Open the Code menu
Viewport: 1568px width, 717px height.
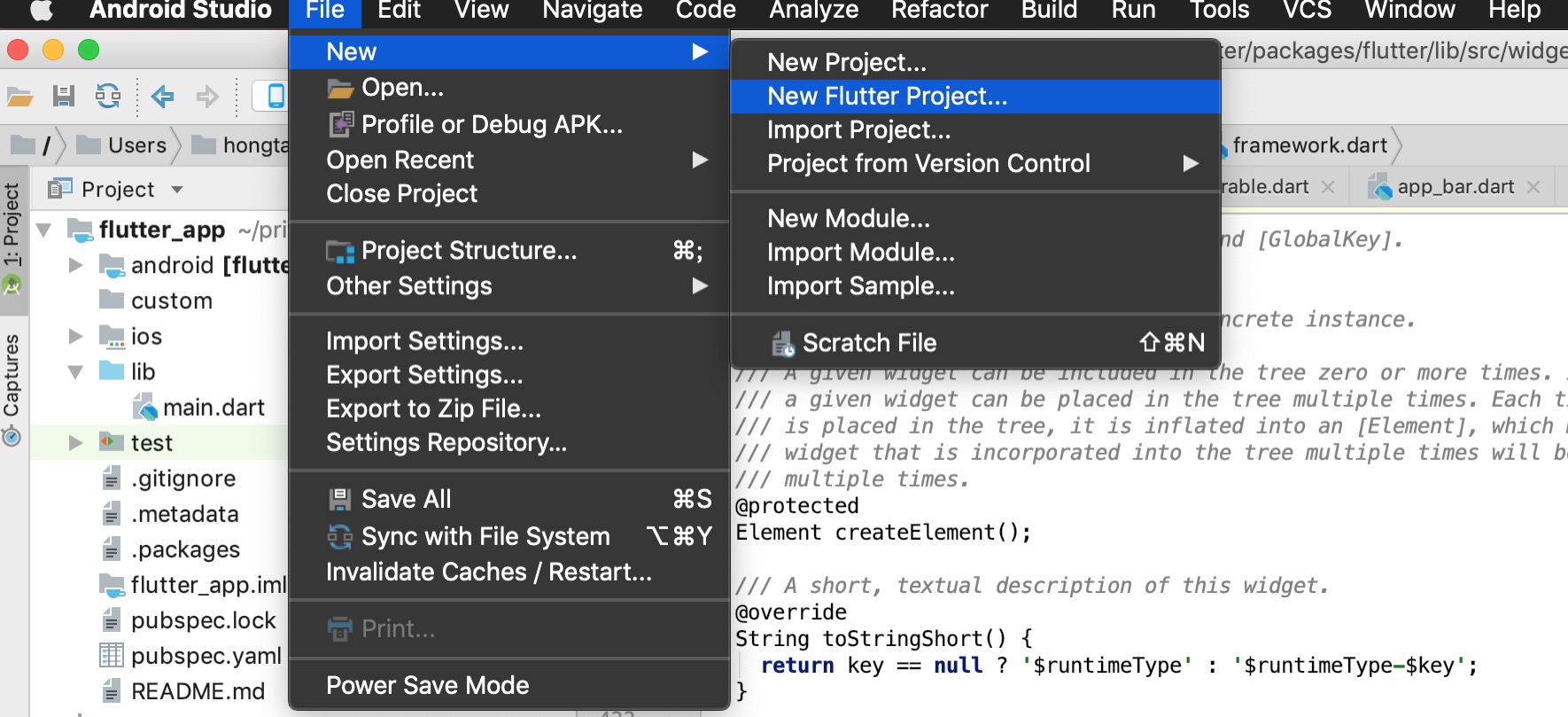pyautogui.click(x=705, y=11)
